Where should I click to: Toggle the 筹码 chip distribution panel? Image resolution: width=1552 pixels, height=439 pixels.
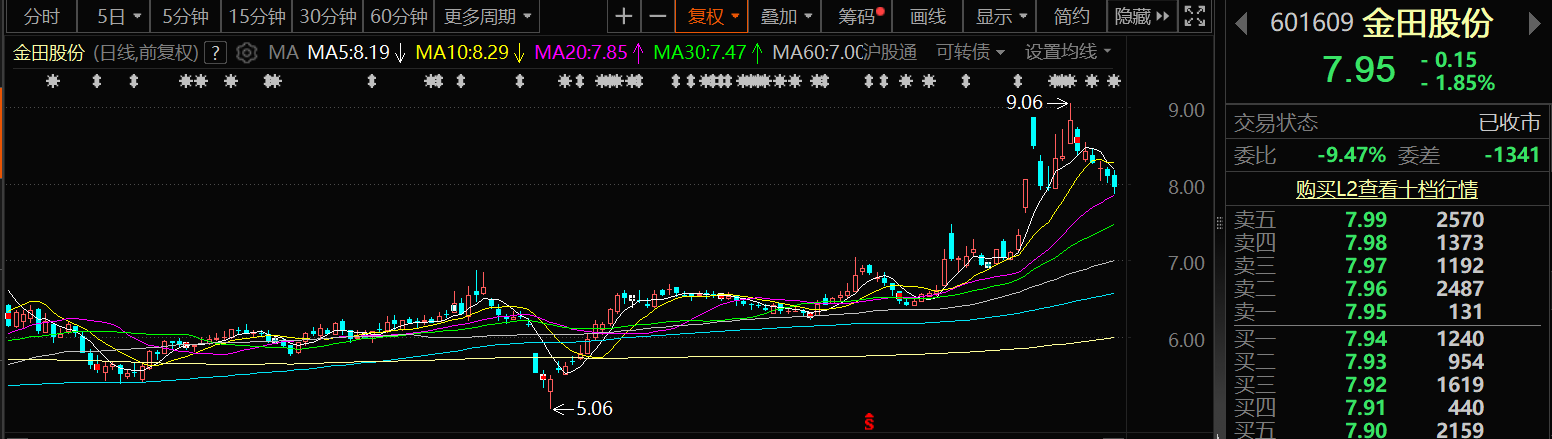[859, 16]
